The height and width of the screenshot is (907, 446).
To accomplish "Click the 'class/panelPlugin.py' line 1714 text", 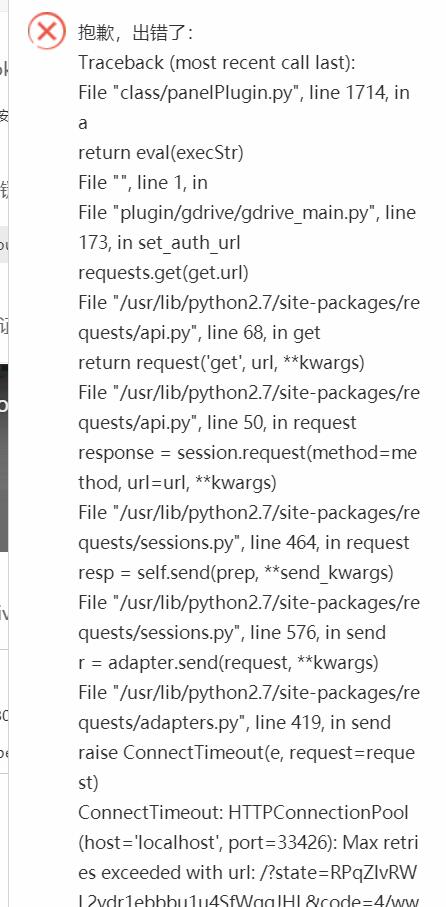I will point(244,93).
